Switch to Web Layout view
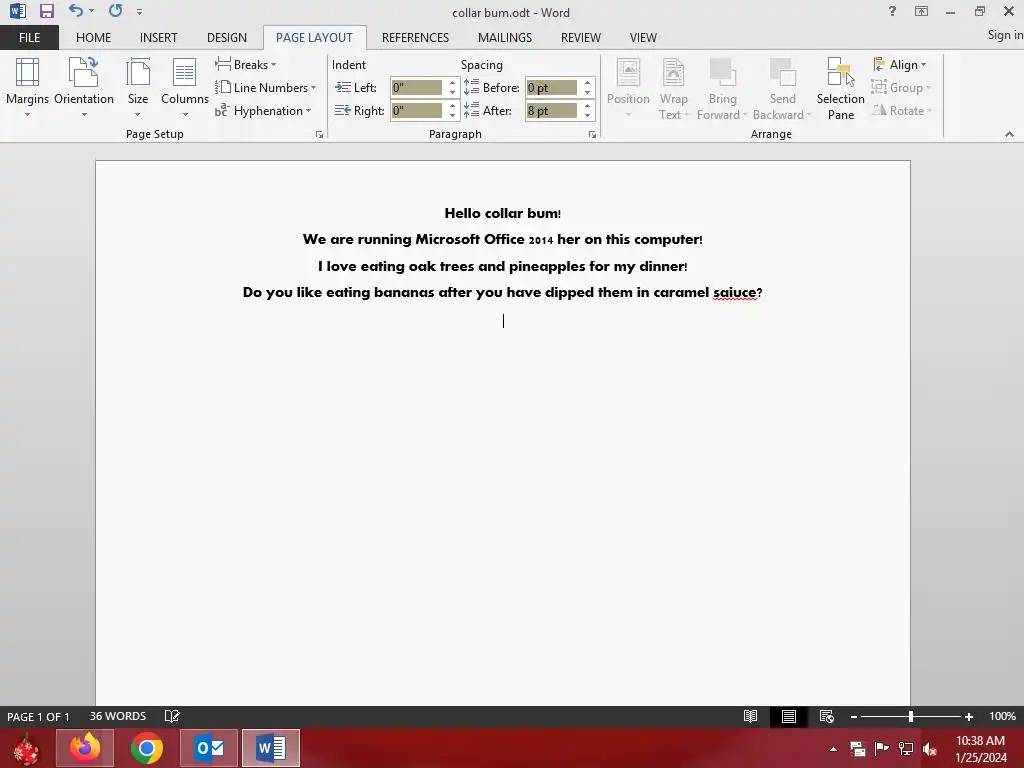Viewport: 1024px width, 768px height. click(x=827, y=716)
